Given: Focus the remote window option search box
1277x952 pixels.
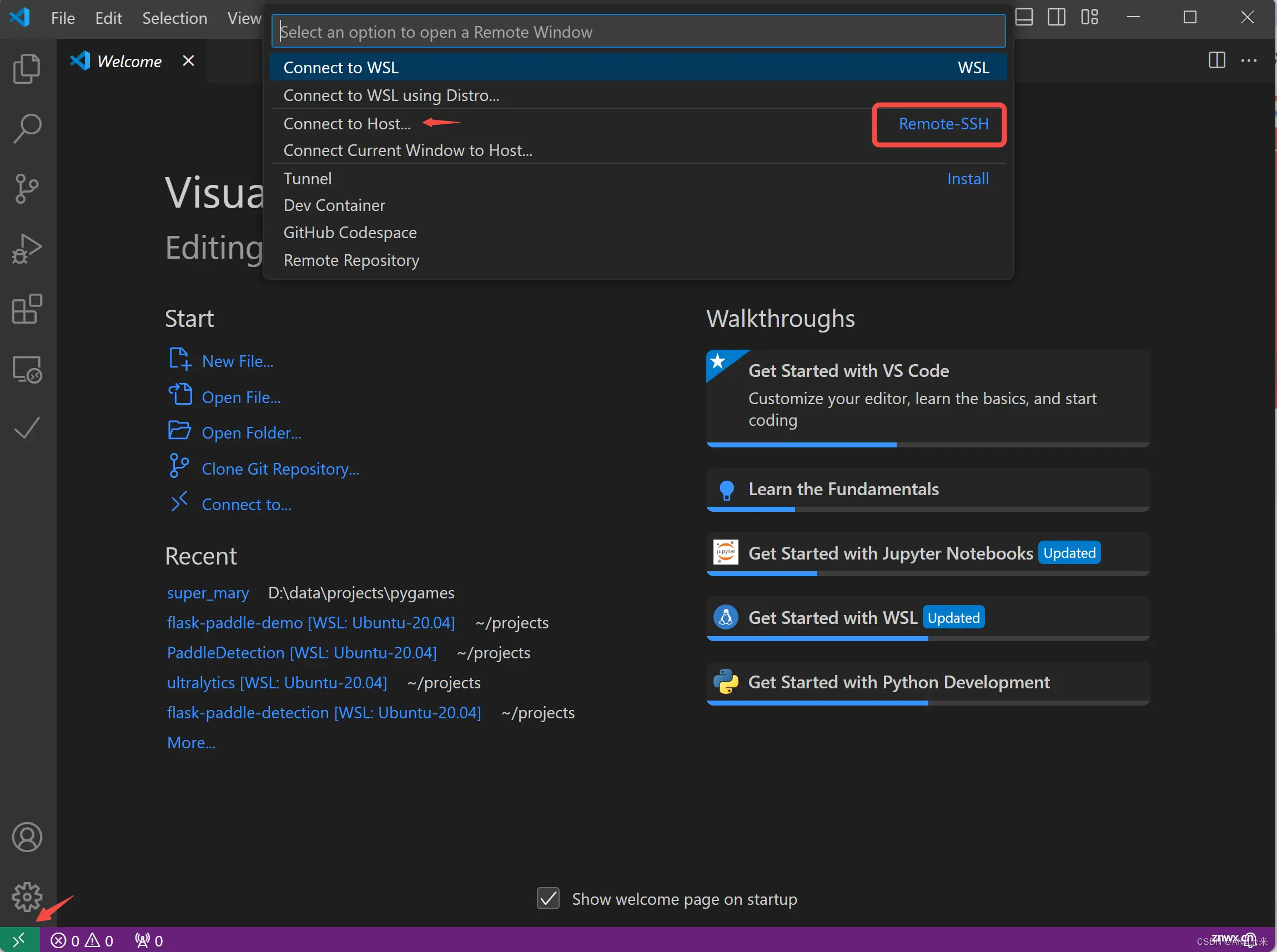Looking at the screenshot, I should [638, 32].
